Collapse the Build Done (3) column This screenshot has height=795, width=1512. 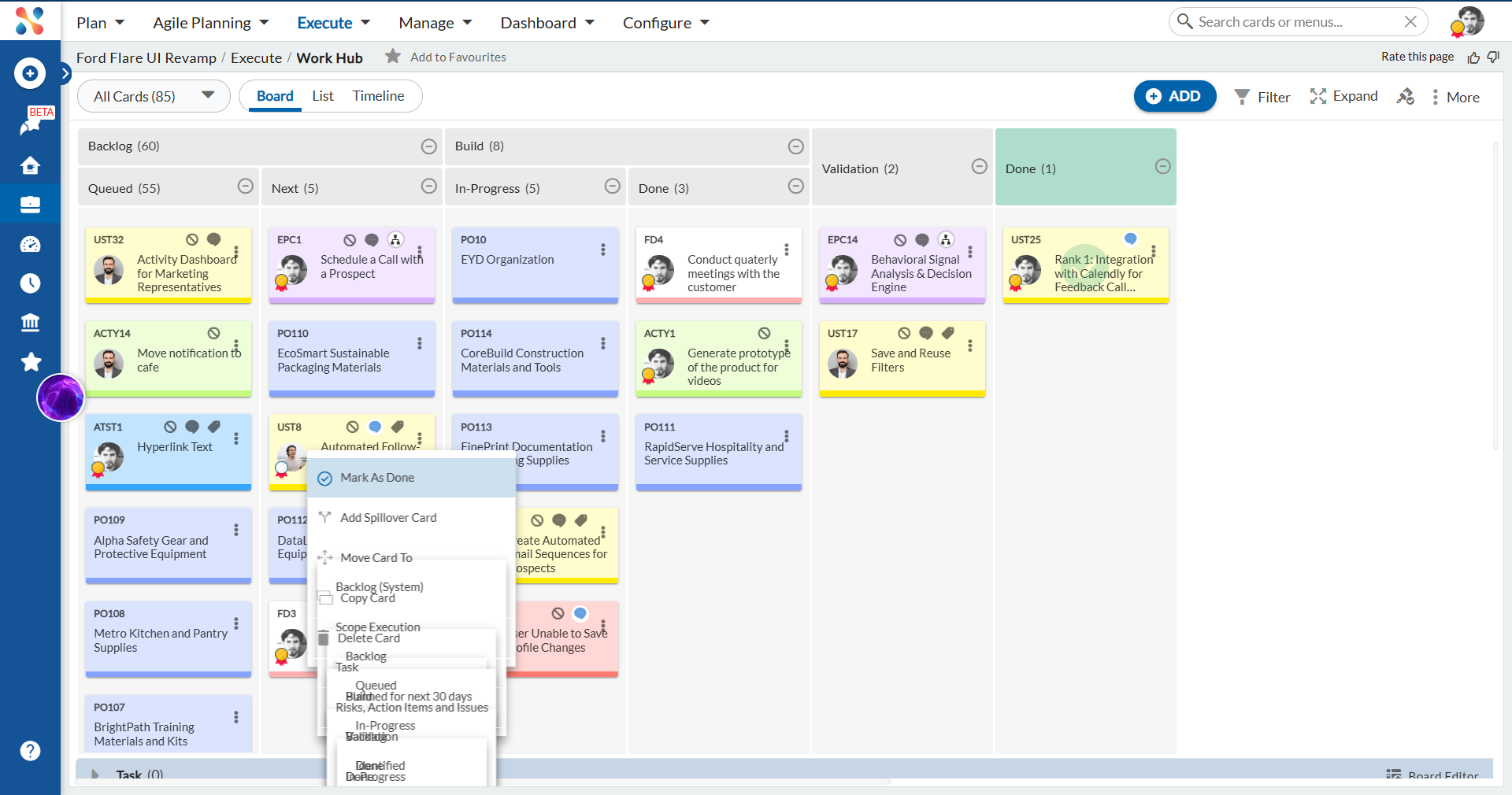tap(796, 186)
